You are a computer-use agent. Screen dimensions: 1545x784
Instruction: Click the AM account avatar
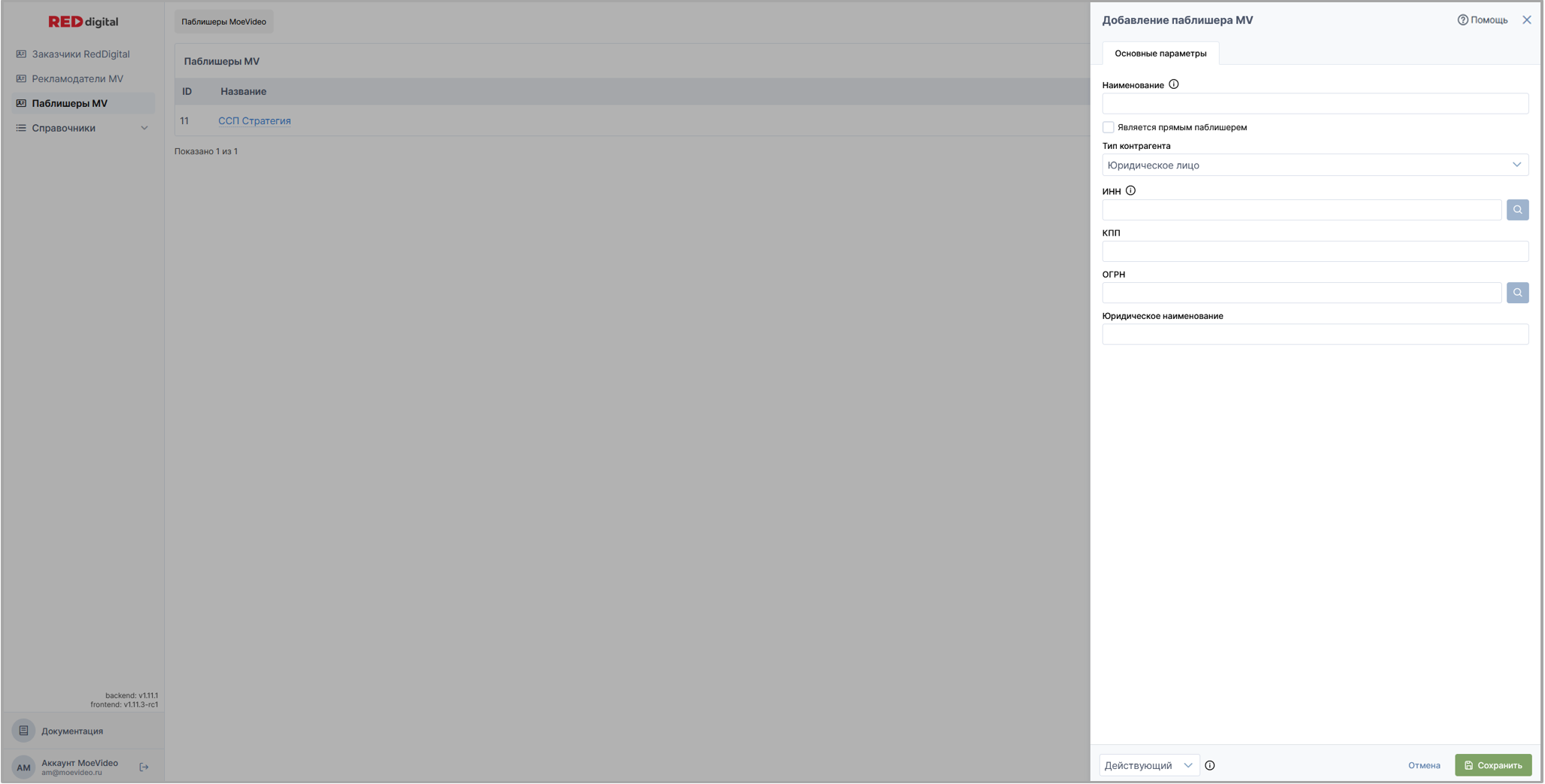point(23,767)
